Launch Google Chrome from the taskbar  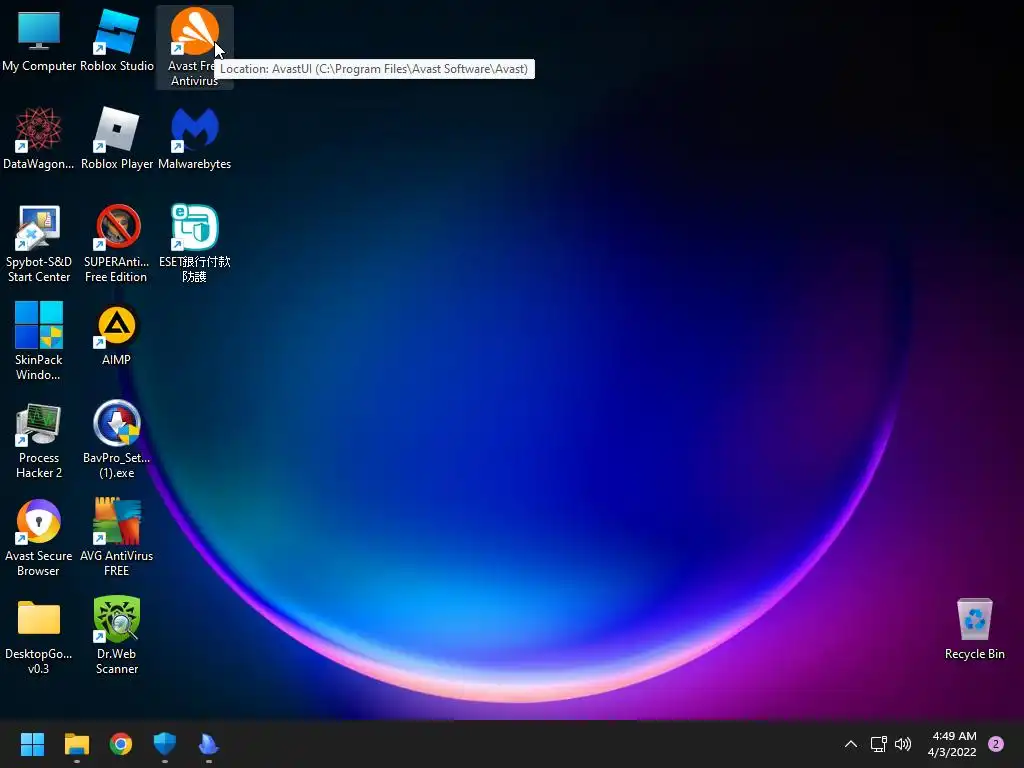(x=121, y=744)
